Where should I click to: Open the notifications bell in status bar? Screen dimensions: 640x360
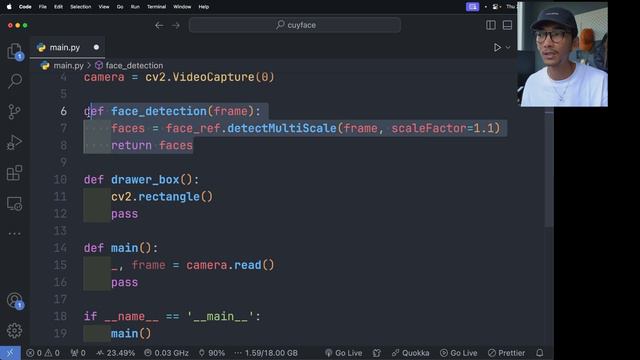(540, 353)
